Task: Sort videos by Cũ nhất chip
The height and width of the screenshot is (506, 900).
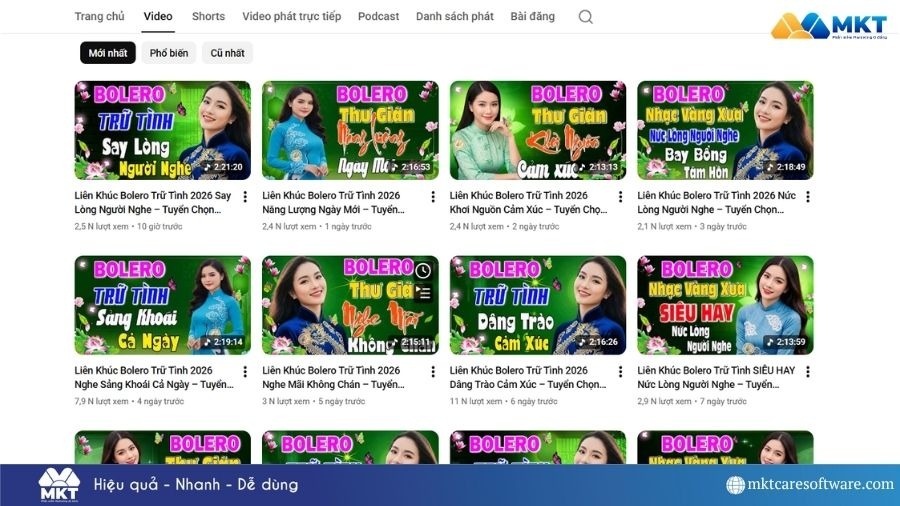Action: click(x=227, y=53)
